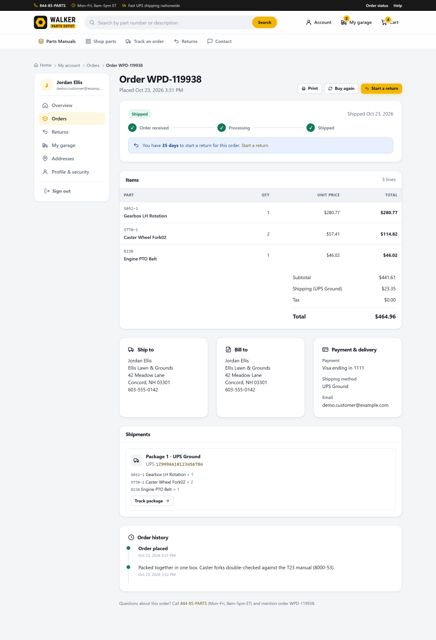The image size is (436, 640).
Task: Click the Payment & delivery card icon
Action: [325, 349]
